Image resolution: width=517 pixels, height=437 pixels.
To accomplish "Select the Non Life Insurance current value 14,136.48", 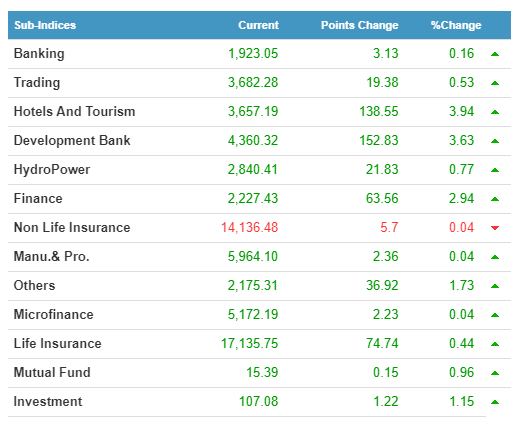I will (x=250, y=227).
